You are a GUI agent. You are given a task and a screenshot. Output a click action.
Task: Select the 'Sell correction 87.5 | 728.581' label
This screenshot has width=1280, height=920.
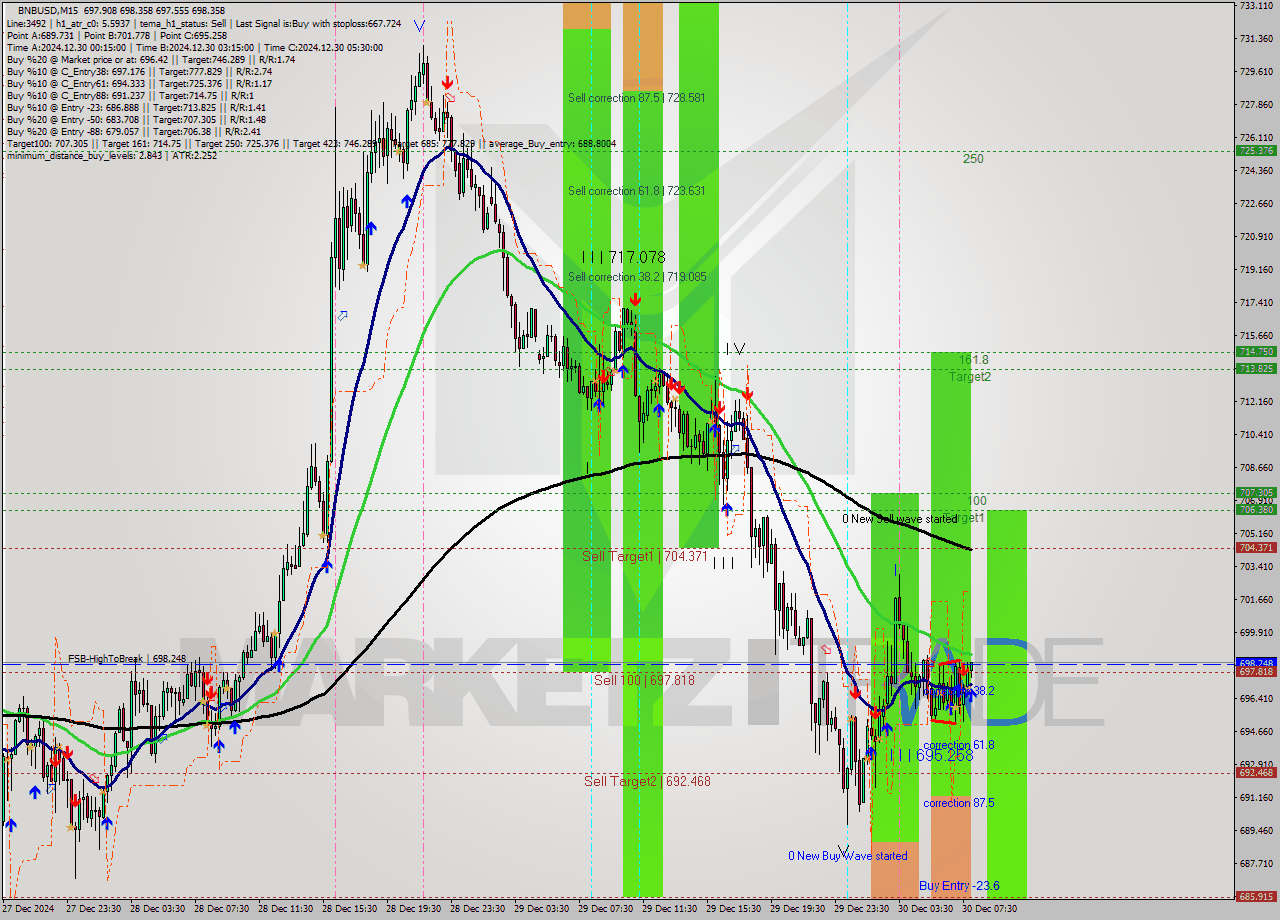[637, 98]
